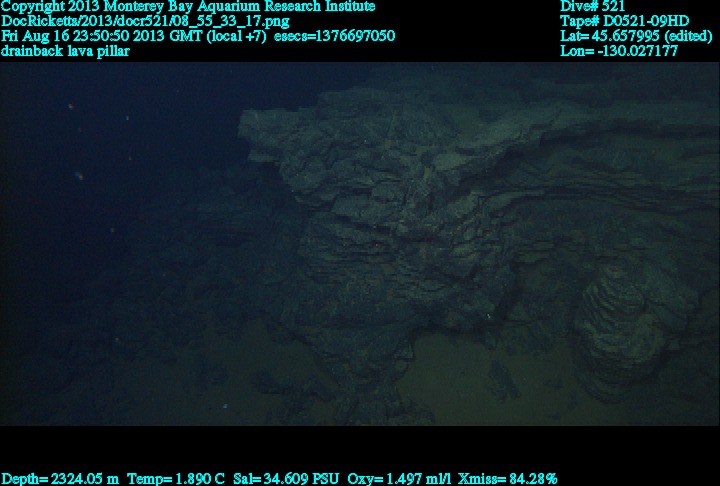This screenshot has height=486, width=720.
Task: Click the 'Tape# D0521-09HD' label
Action: coord(624,21)
